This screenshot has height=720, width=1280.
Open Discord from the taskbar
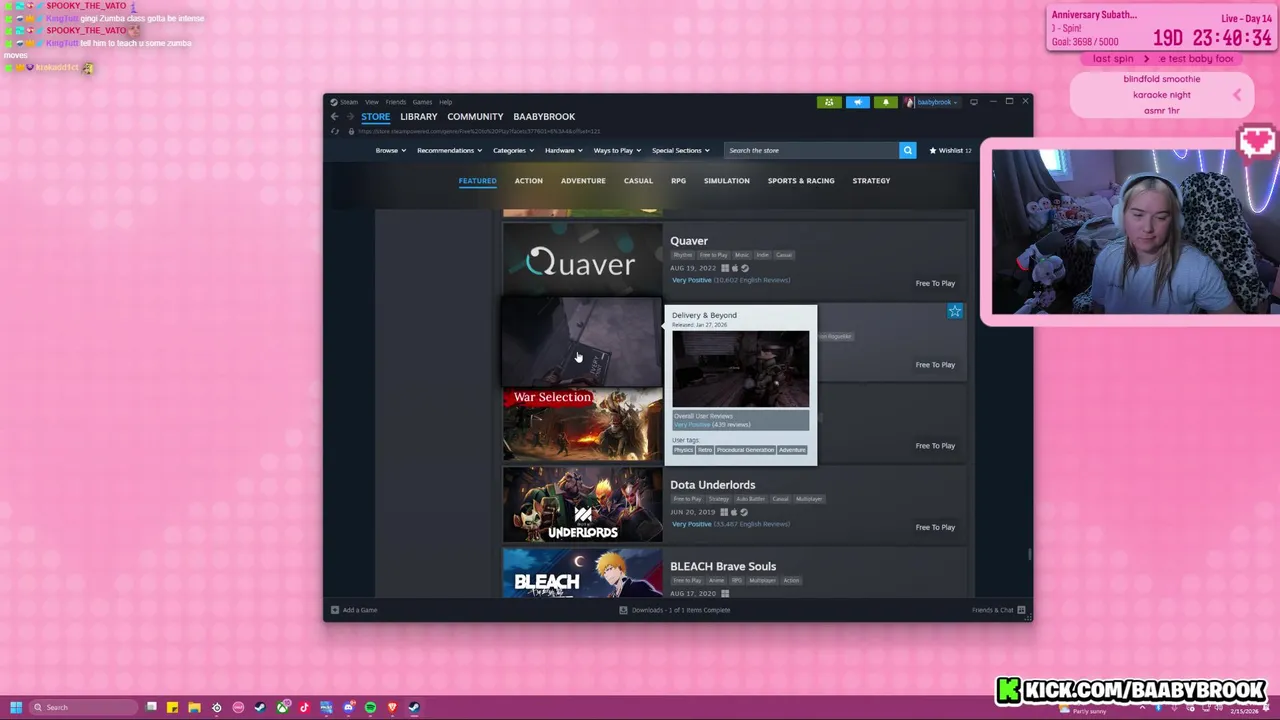pos(348,707)
